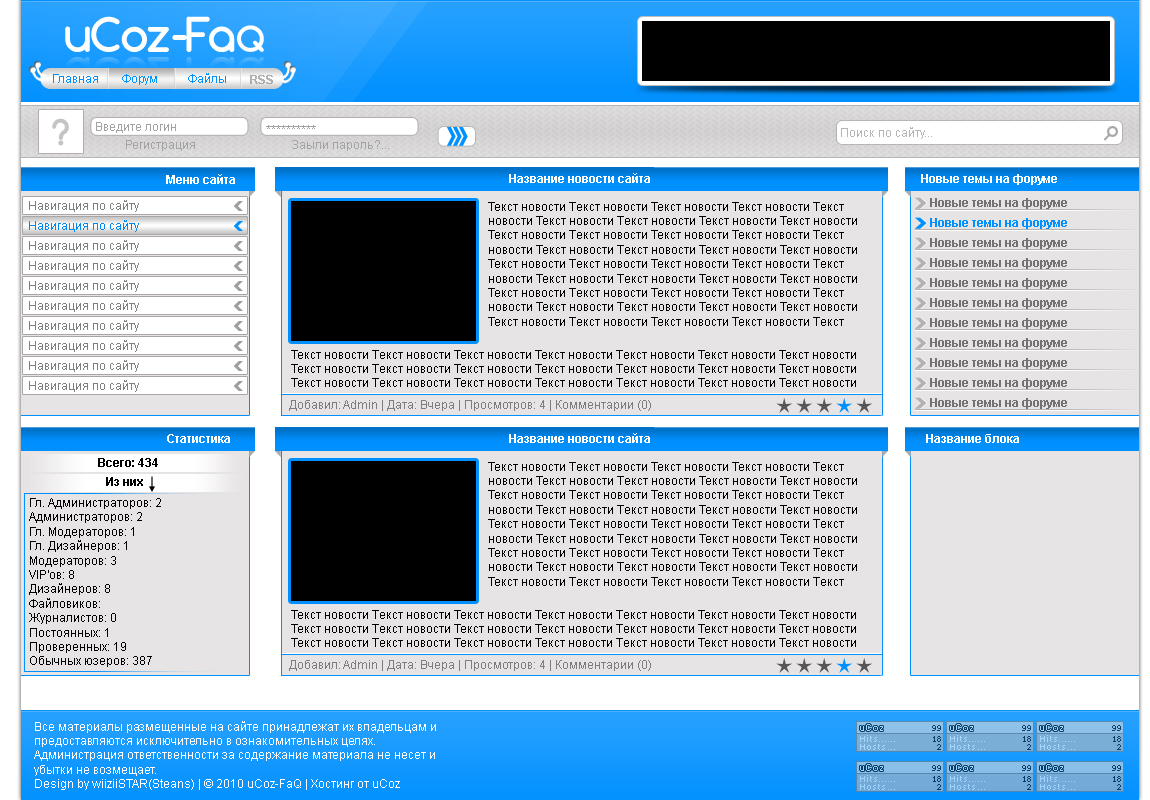
Task: Click the search magnifier icon
Action: [x=1110, y=133]
